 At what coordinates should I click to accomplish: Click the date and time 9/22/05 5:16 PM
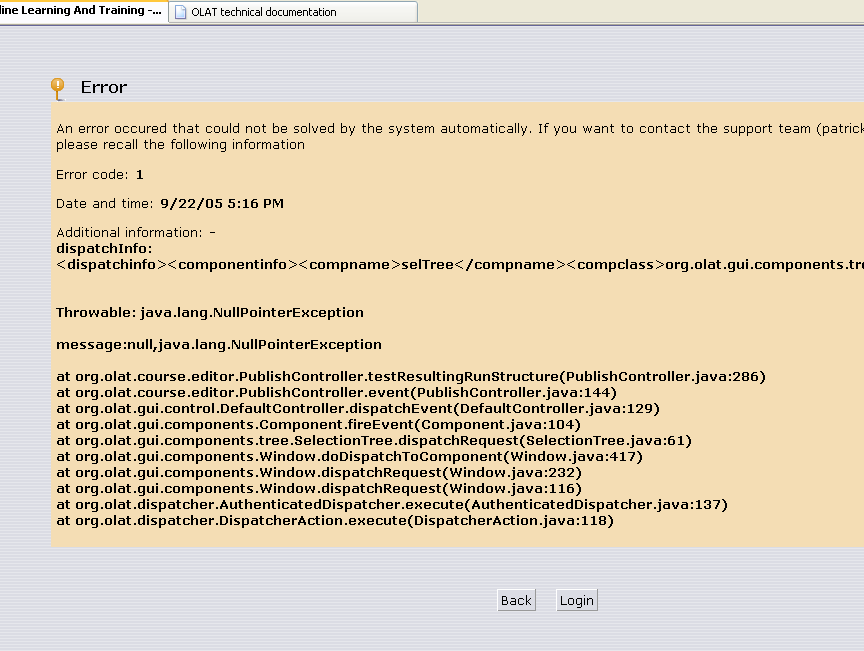[x=222, y=204]
